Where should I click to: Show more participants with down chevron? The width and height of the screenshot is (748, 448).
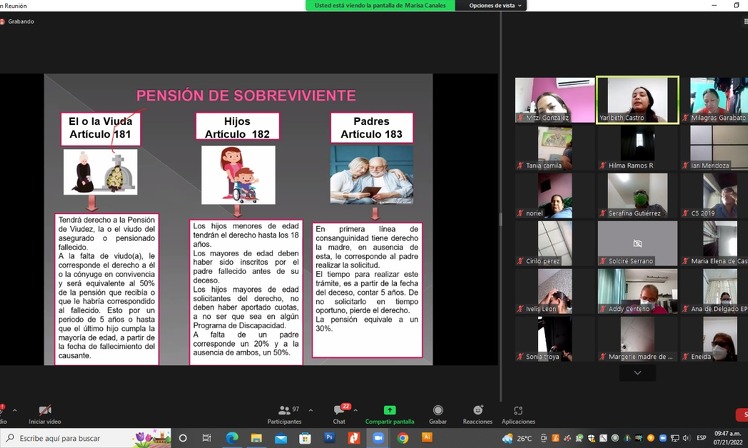[637, 373]
